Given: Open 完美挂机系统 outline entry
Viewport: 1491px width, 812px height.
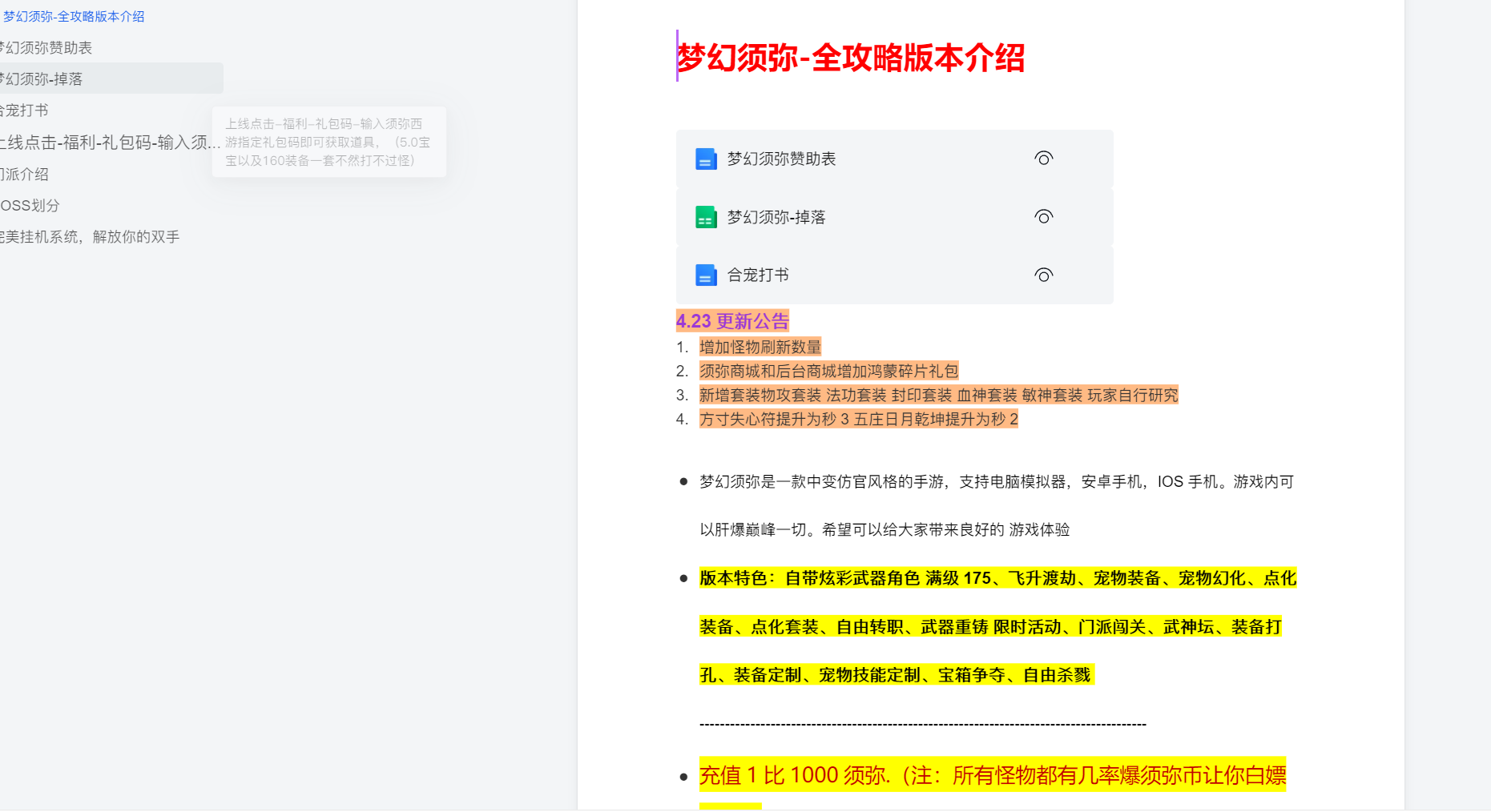Looking at the screenshot, I should tap(90, 237).
